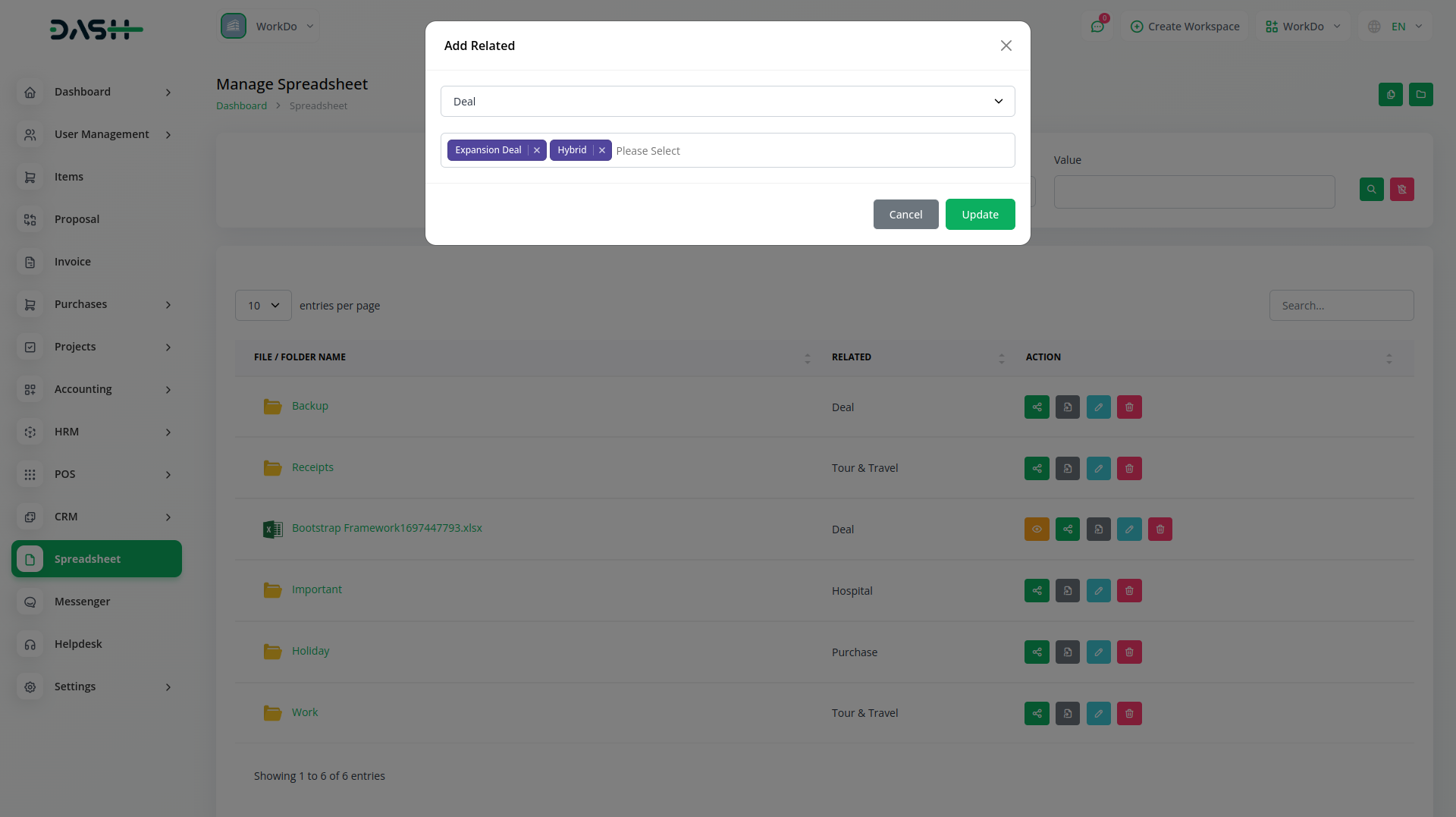Click the Value input field
Image resolution: width=1456 pixels, height=817 pixels.
1194,192
